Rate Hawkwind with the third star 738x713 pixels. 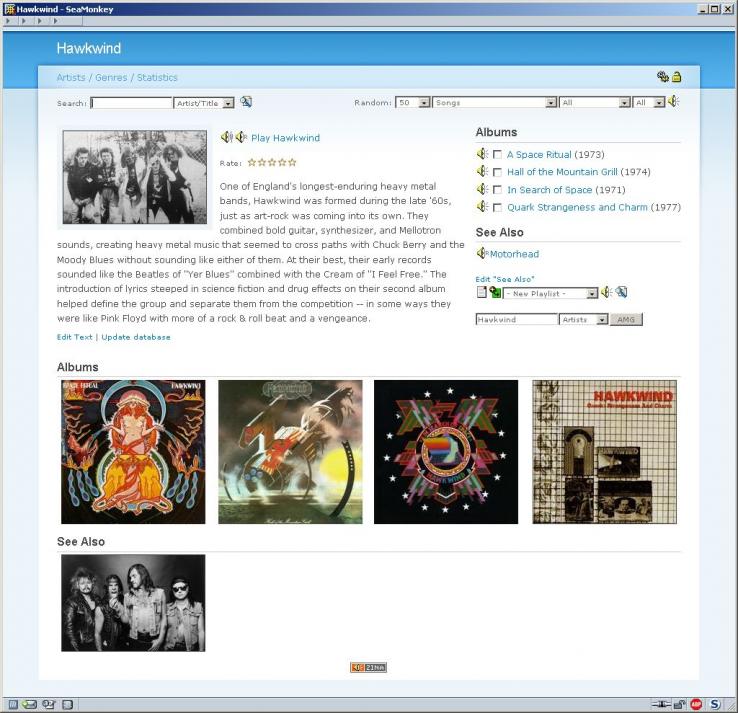click(x=272, y=162)
